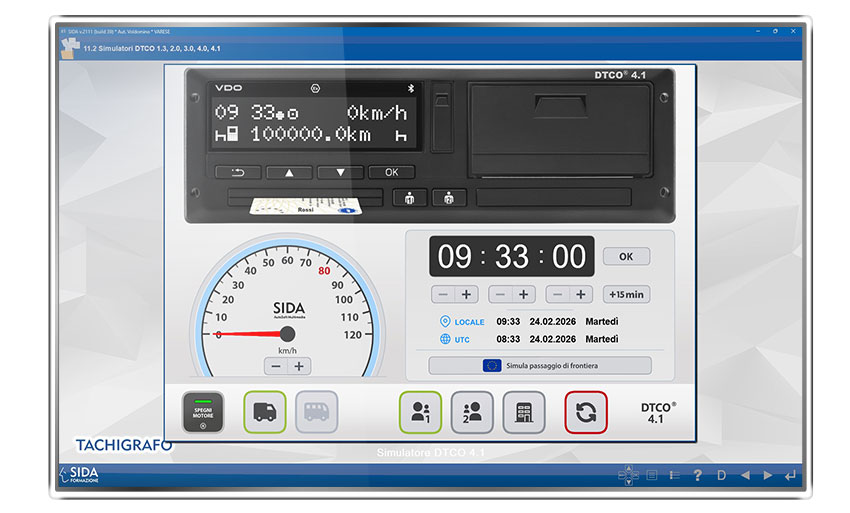
Task: Click the company building icon
Action: 524,412
